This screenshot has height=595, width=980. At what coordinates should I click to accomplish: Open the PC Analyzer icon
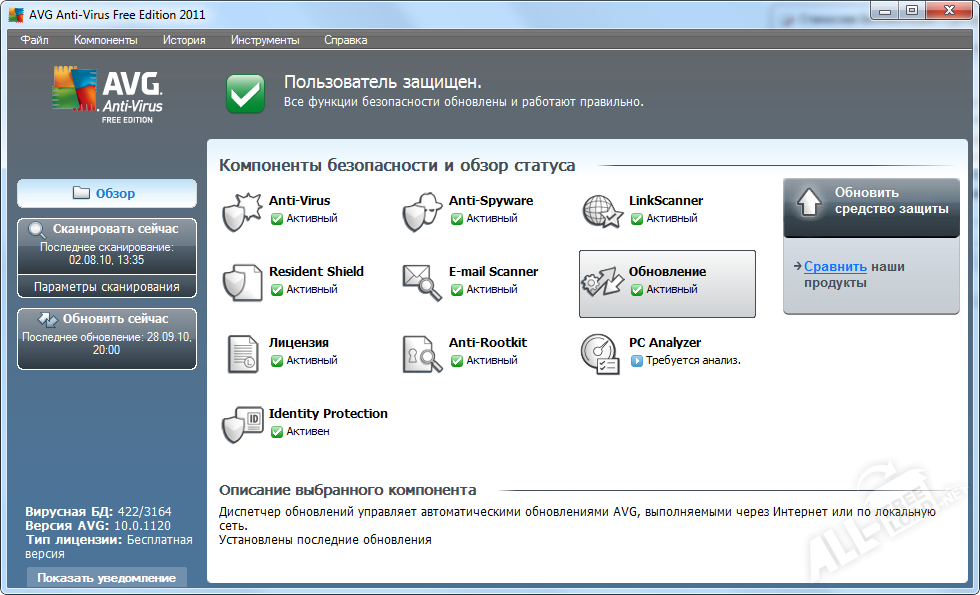[601, 353]
